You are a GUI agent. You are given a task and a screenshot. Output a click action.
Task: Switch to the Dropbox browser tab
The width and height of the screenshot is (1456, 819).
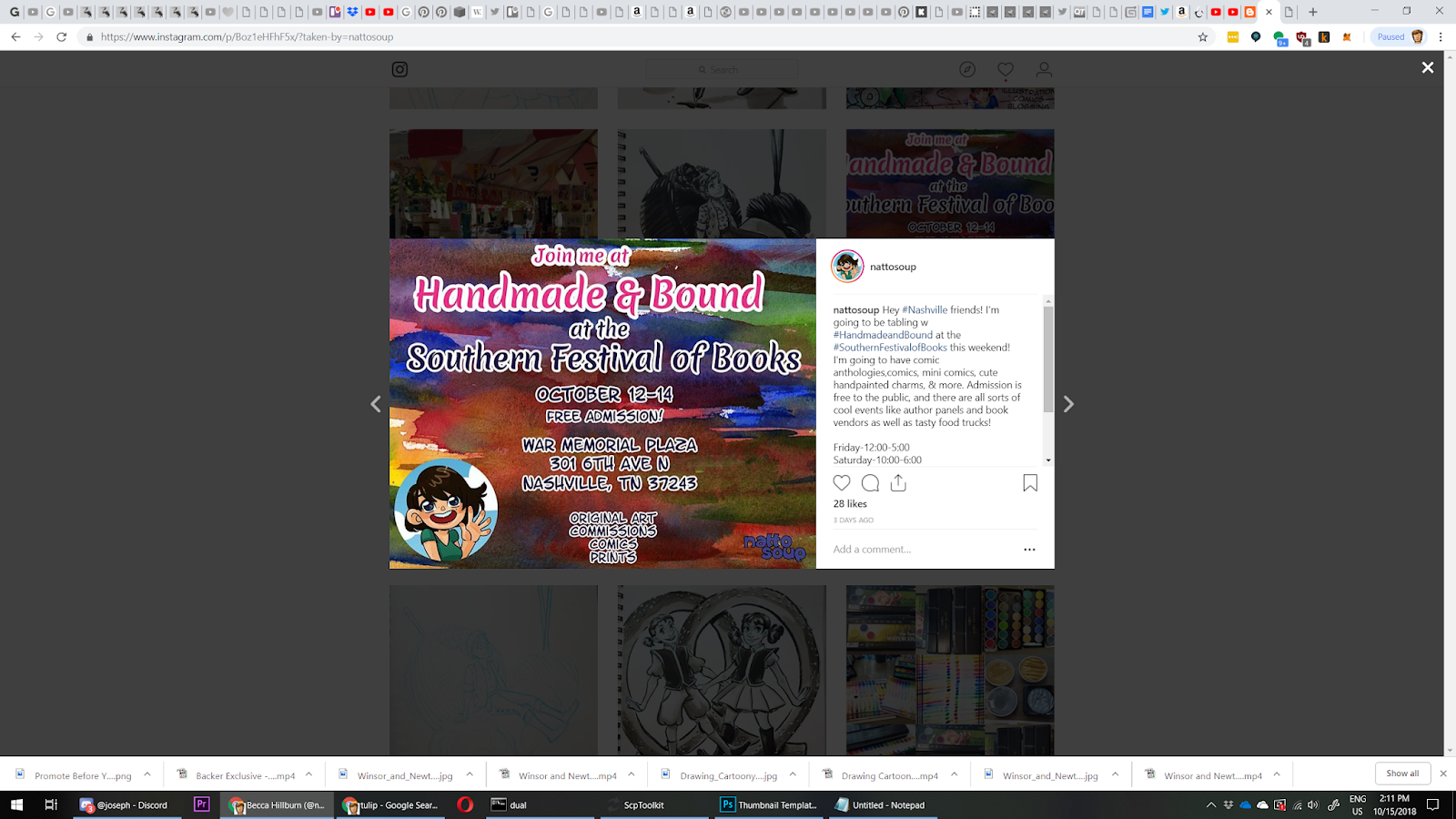coord(353,12)
